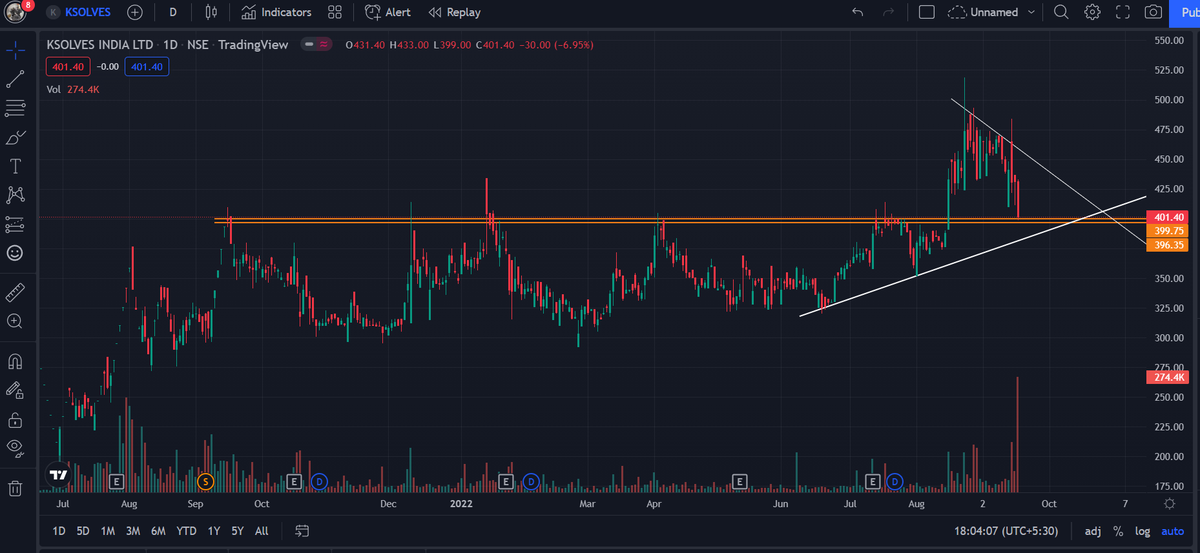
Task: Select the trend line drawing tool
Action: tap(15, 78)
